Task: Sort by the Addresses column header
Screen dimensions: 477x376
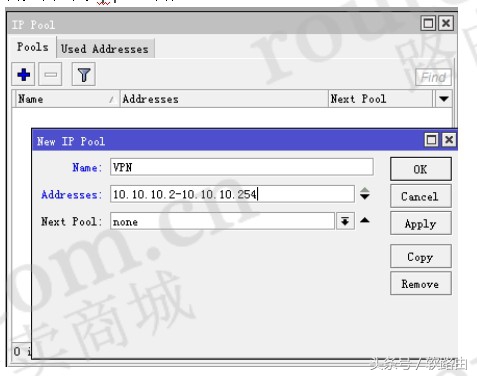Action: pos(224,99)
